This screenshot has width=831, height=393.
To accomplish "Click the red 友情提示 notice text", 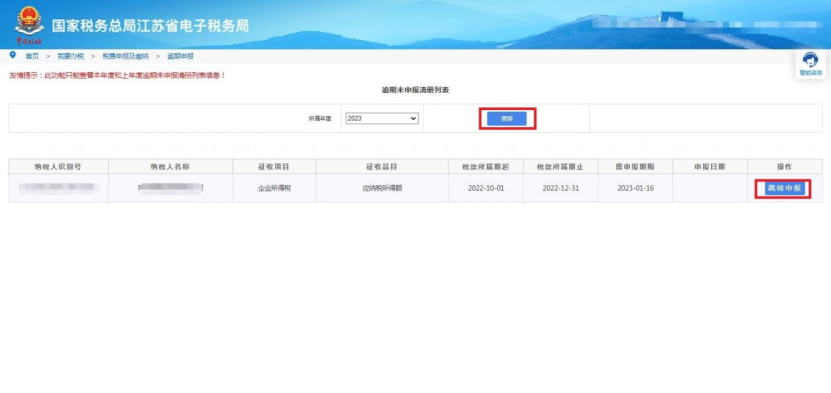I will 118,76.
